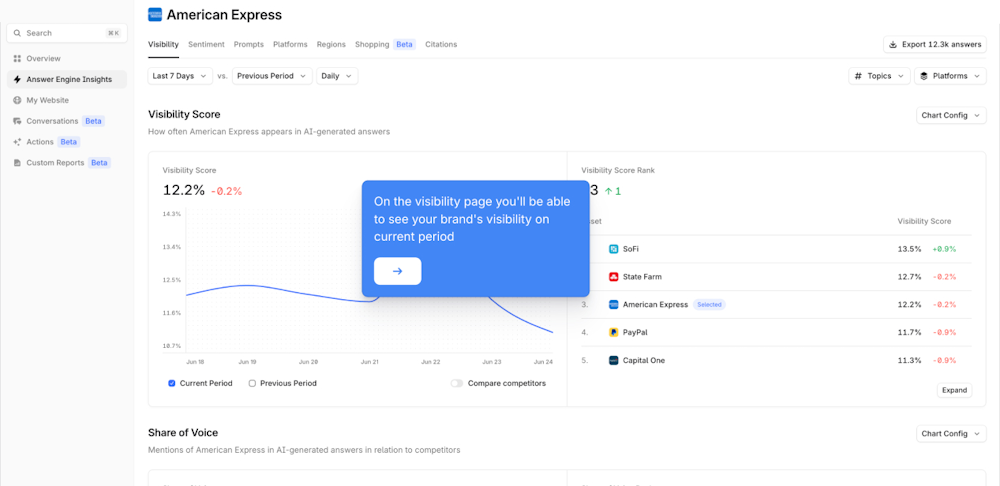
Task: Click the Actions sparkle icon
Action: [x=17, y=142]
